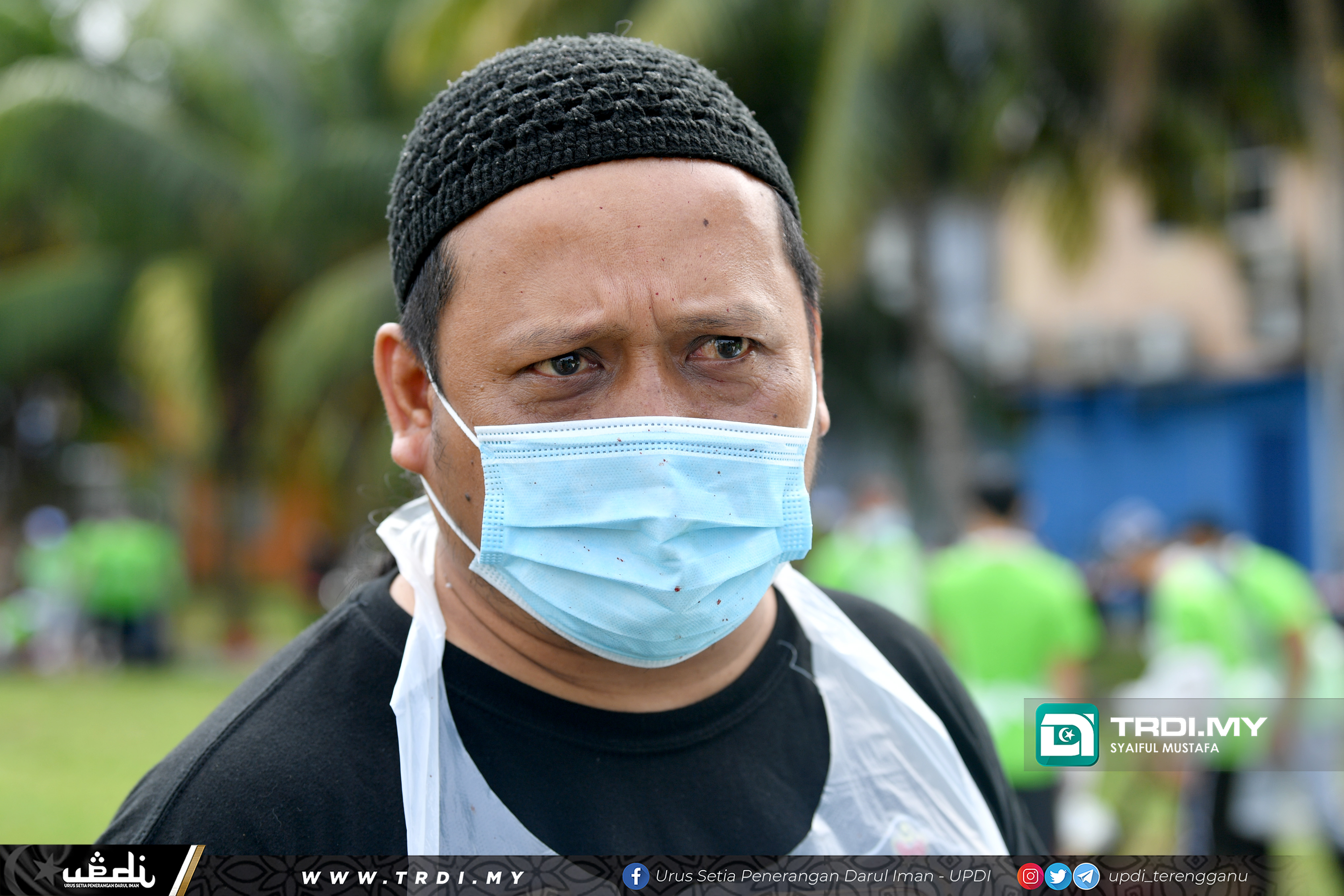Click the green TRDI.MY logo badge
The image size is (1344, 896).
1066,734
